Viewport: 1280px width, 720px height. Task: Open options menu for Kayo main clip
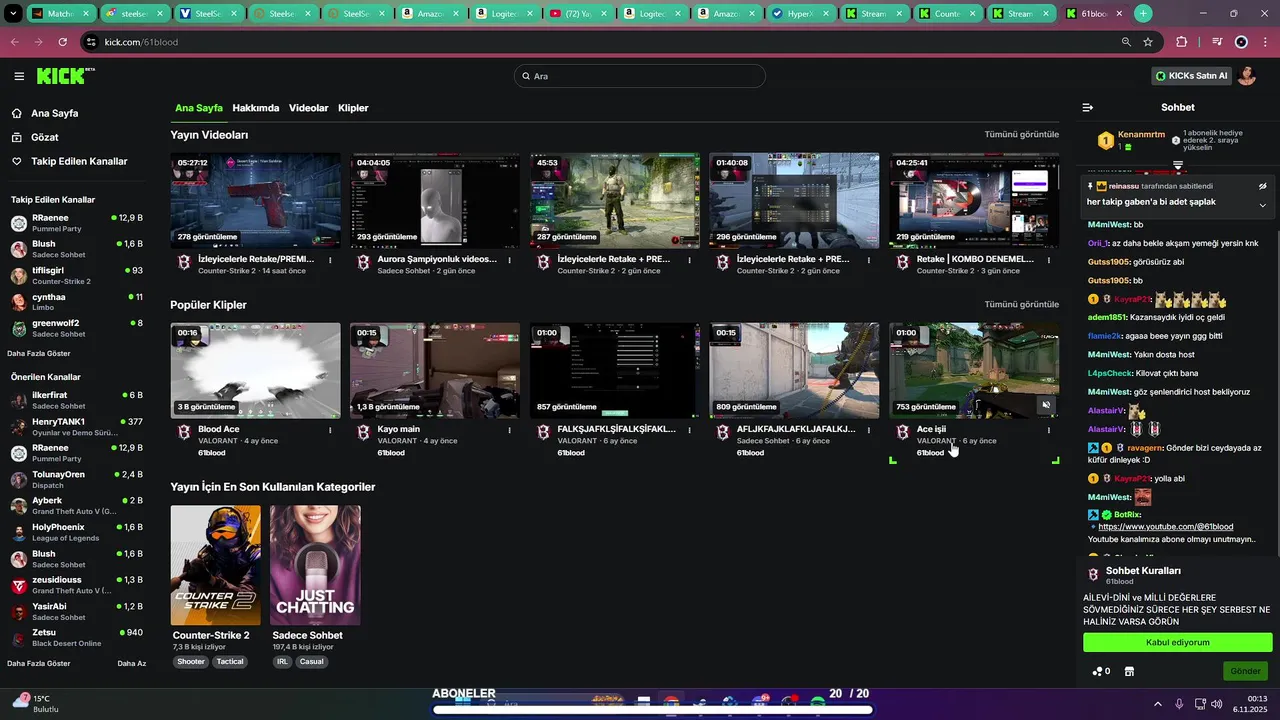pyautogui.click(x=509, y=430)
